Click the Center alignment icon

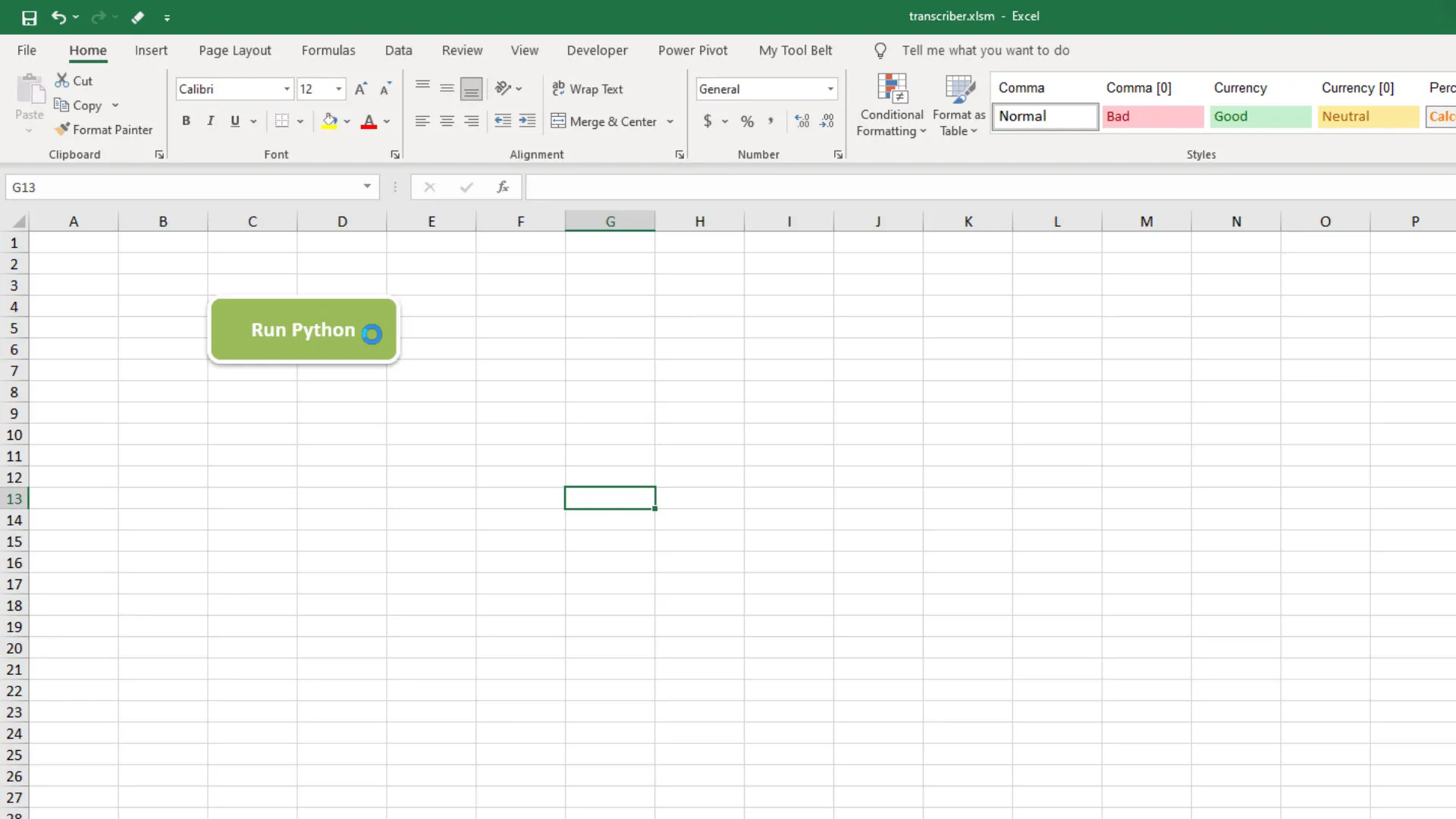(x=447, y=121)
